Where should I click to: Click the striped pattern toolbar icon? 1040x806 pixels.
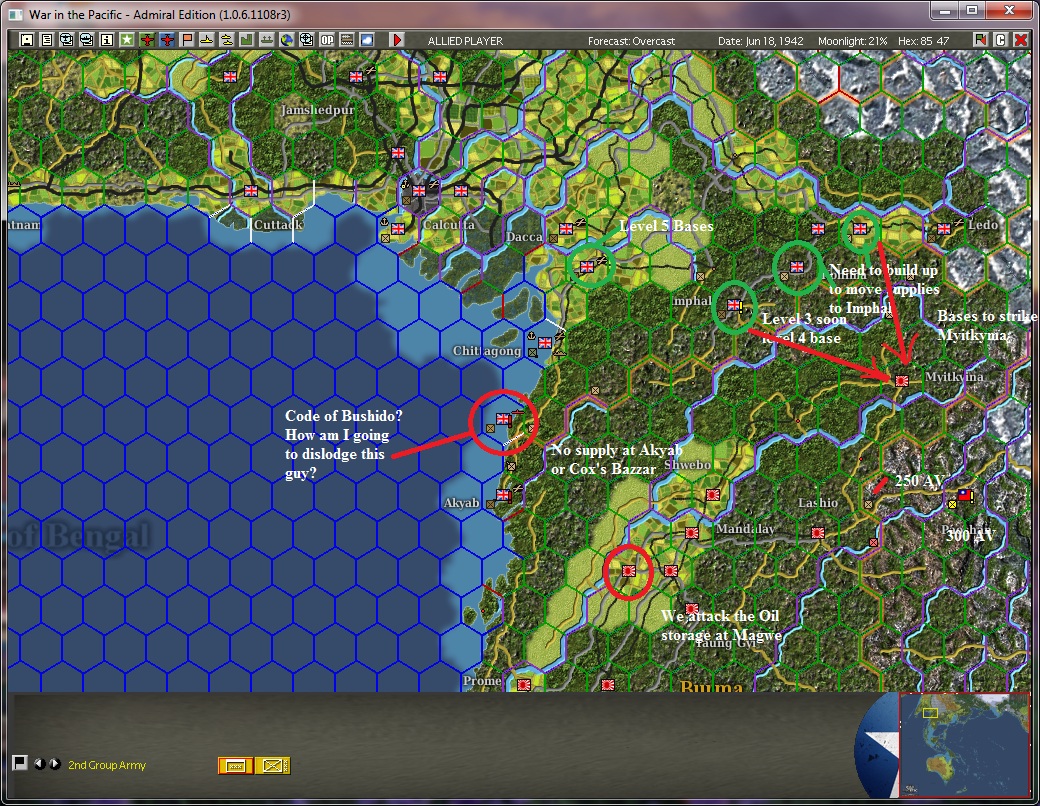[x=347, y=40]
